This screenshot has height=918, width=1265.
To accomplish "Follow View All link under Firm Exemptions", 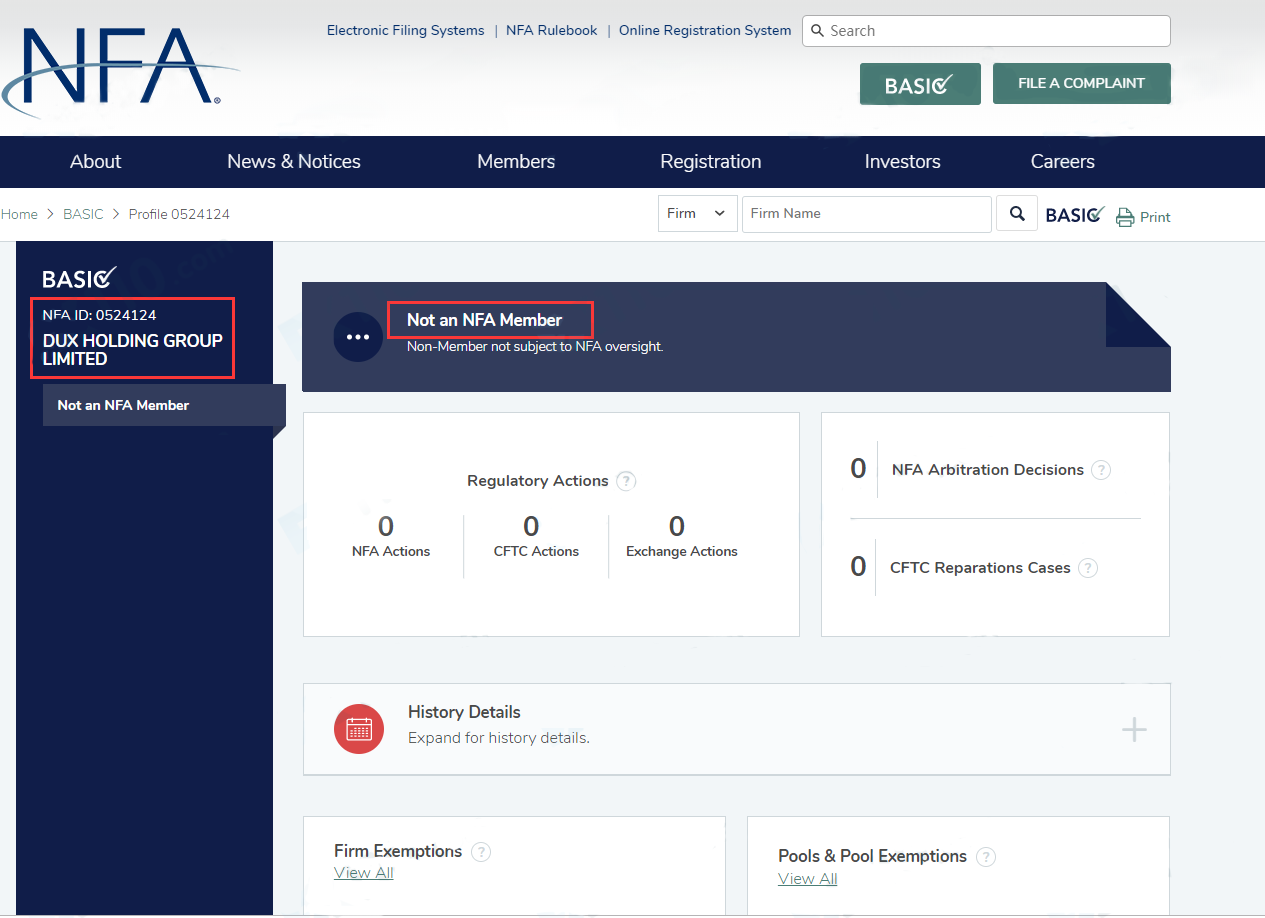I will [x=364, y=873].
